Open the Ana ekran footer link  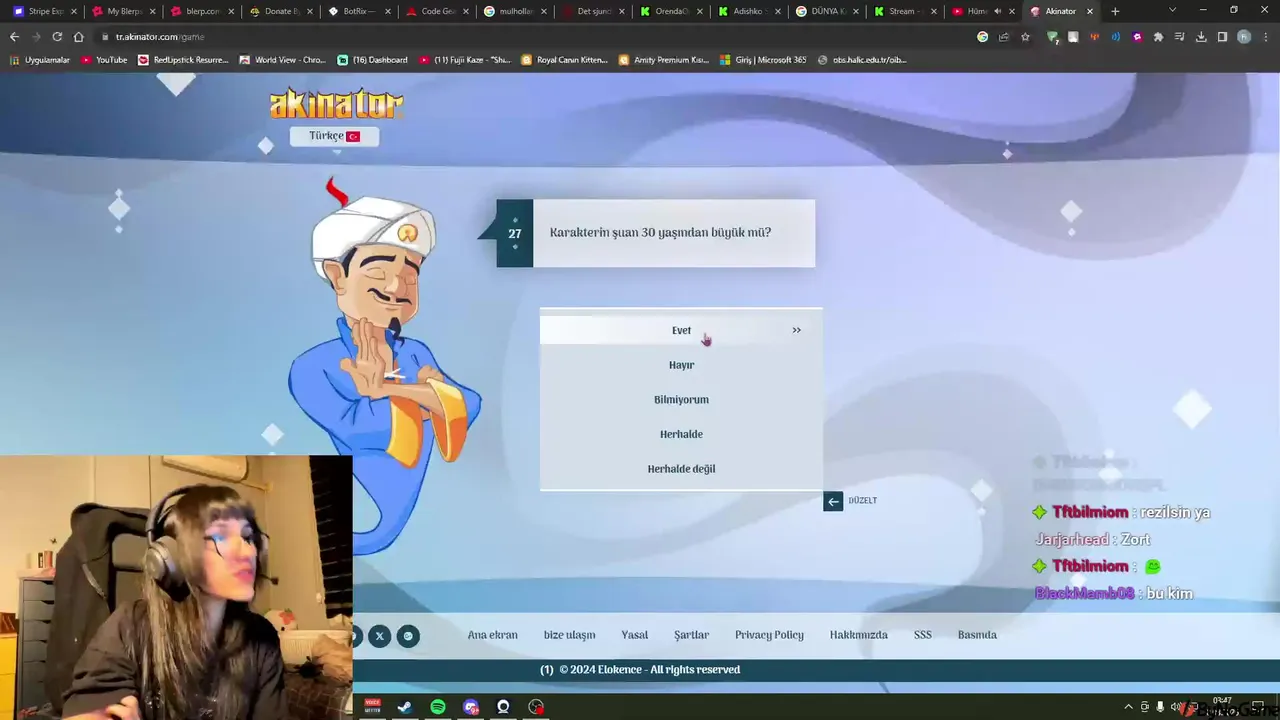(x=492, y=635)
